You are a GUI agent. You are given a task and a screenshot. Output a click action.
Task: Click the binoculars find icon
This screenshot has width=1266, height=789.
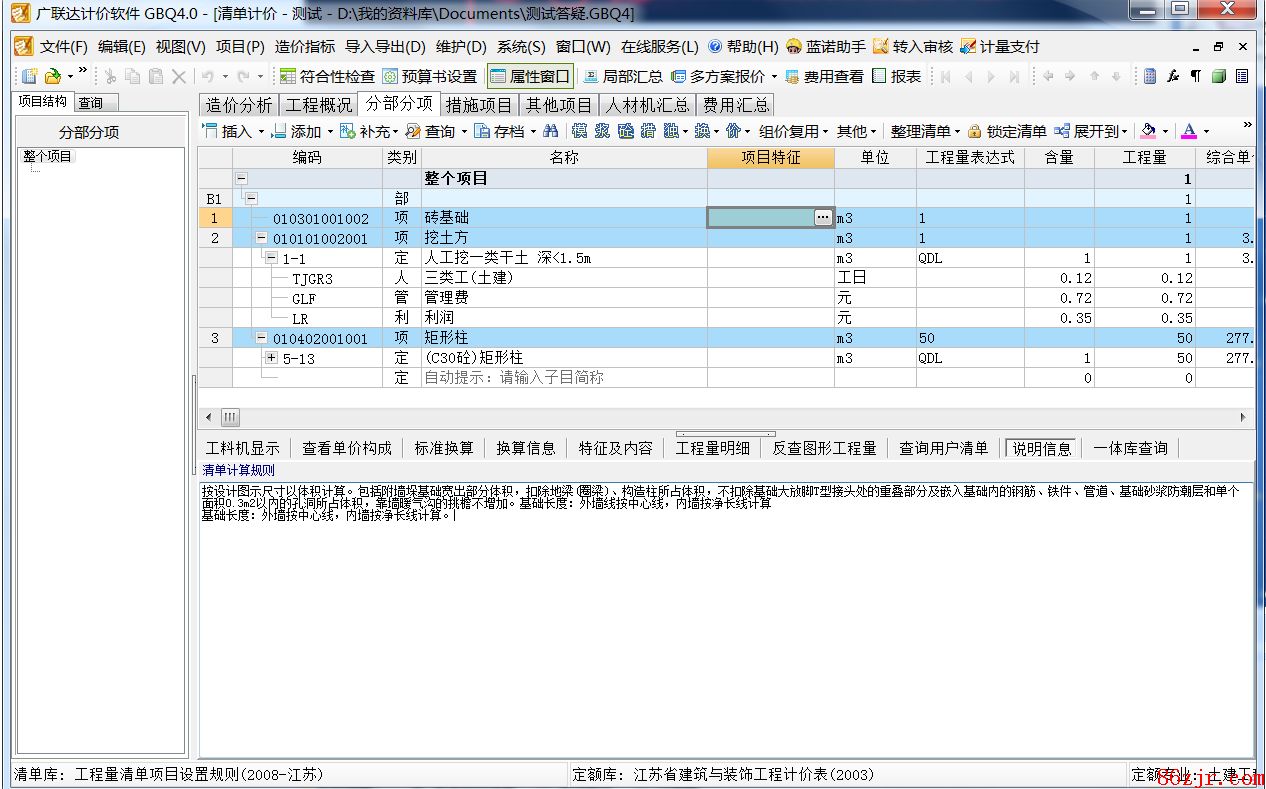[551, 131]
